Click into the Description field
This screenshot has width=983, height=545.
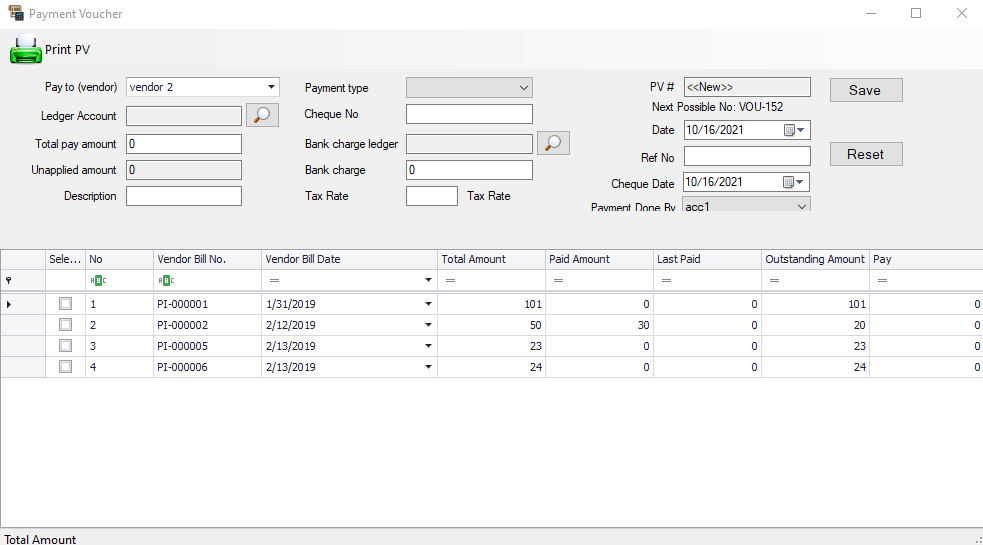[184, 196]
